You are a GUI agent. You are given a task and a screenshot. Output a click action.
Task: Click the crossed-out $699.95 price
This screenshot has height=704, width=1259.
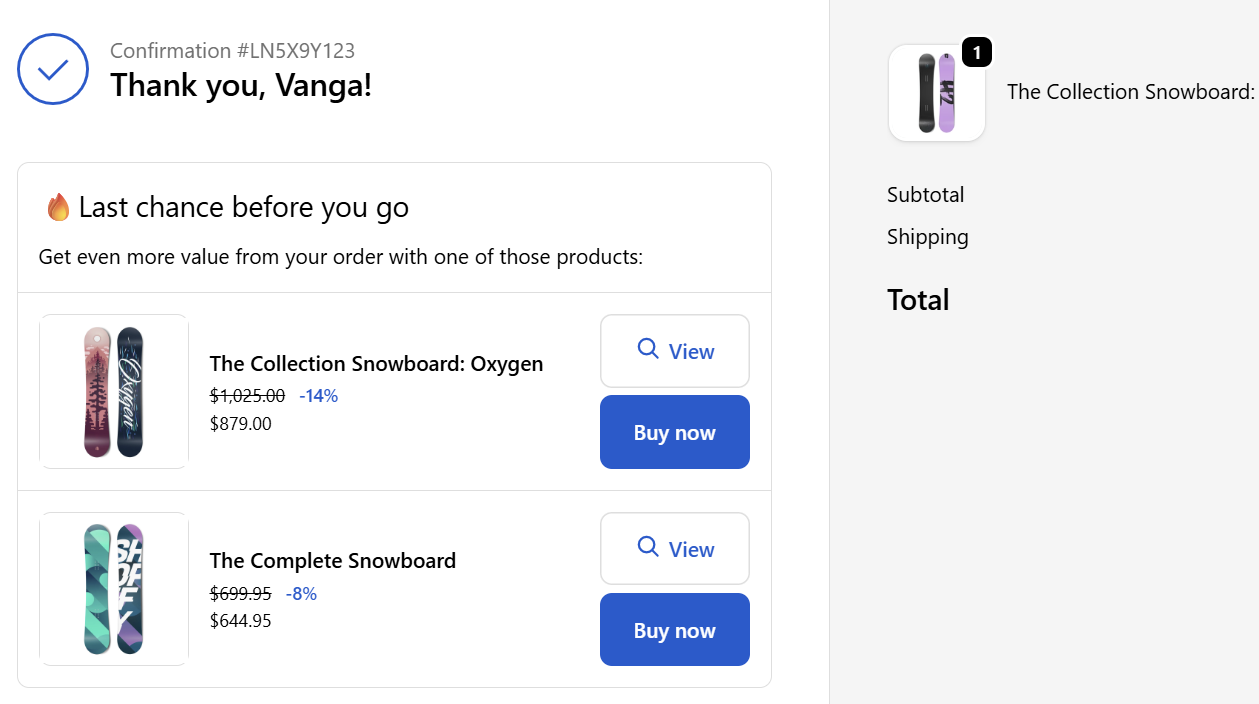click(240, 594)
